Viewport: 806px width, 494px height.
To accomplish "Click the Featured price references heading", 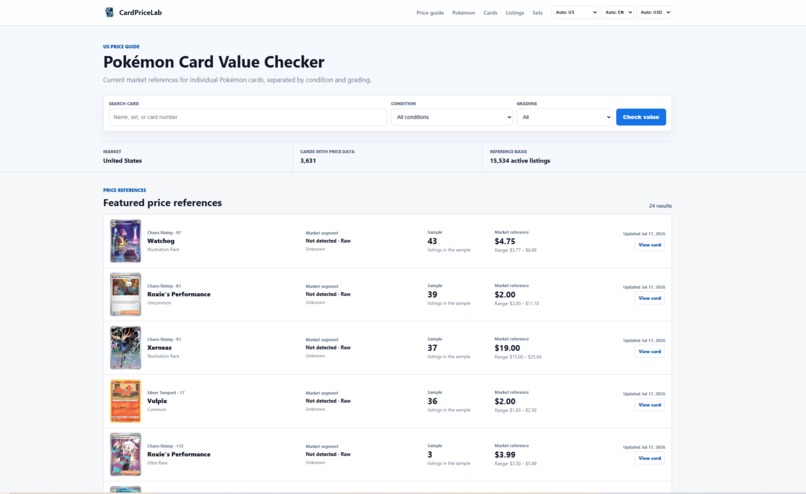I will coord(162,203).
